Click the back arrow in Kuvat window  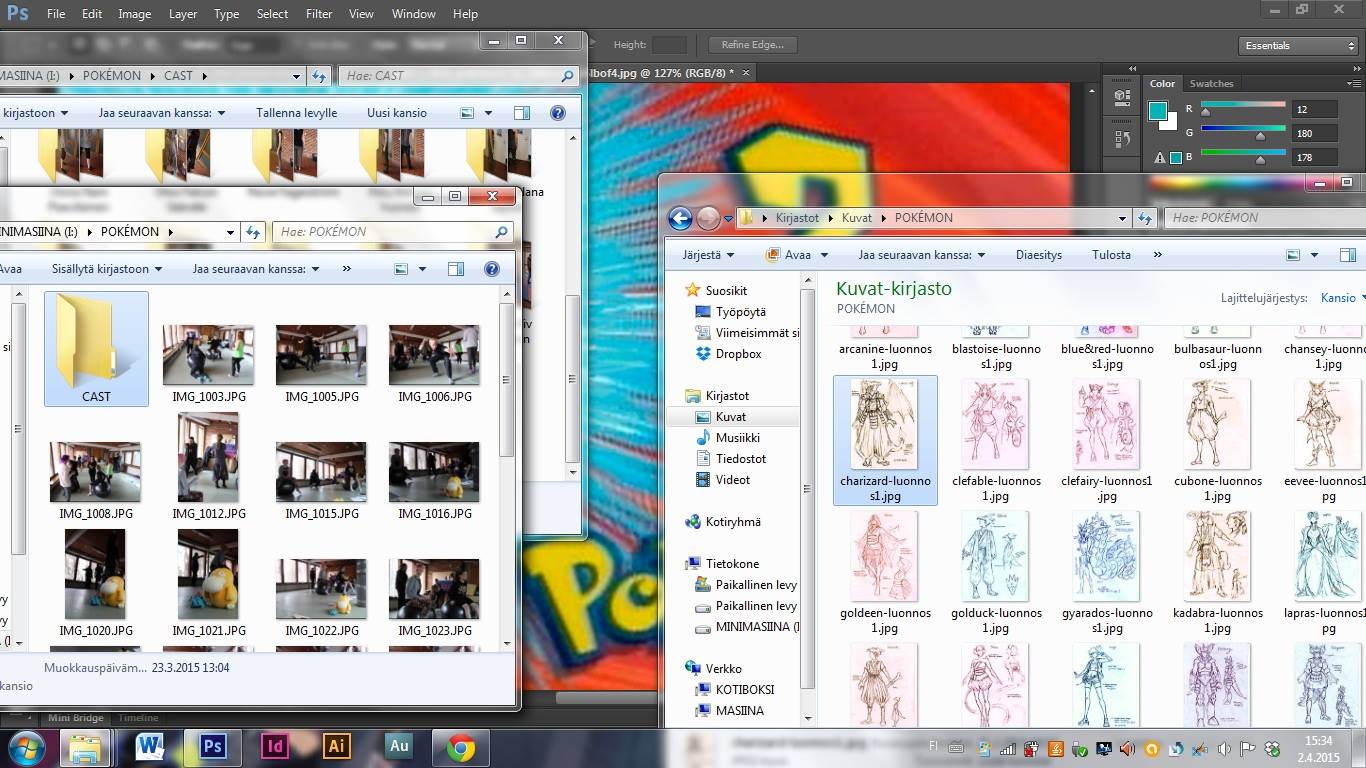point(680,218)
